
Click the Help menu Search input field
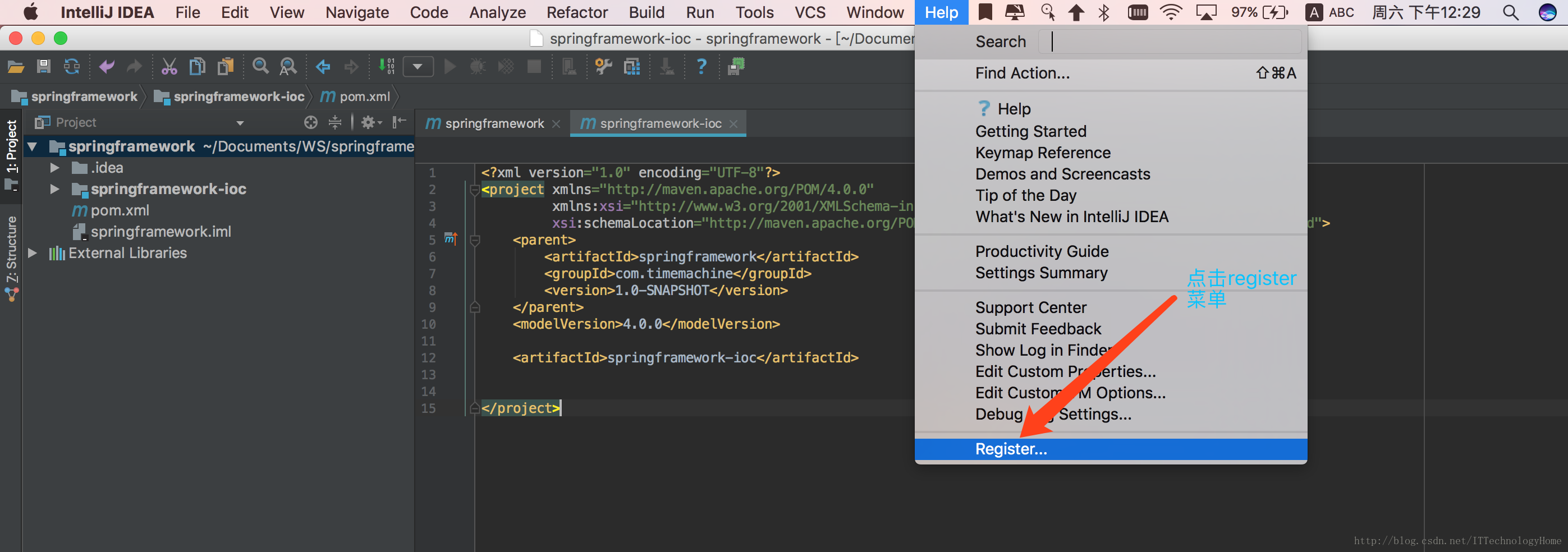(1170, 42)
